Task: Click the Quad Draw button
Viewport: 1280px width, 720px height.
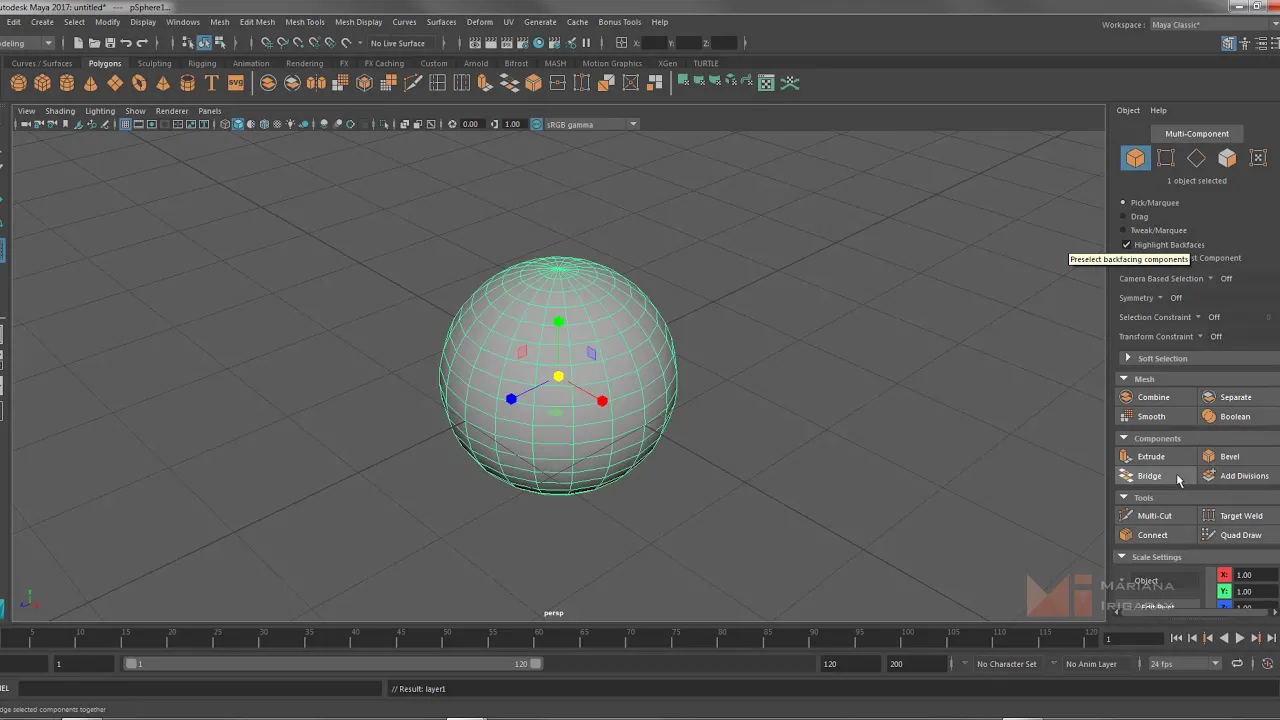Action: click(1239, 535)
